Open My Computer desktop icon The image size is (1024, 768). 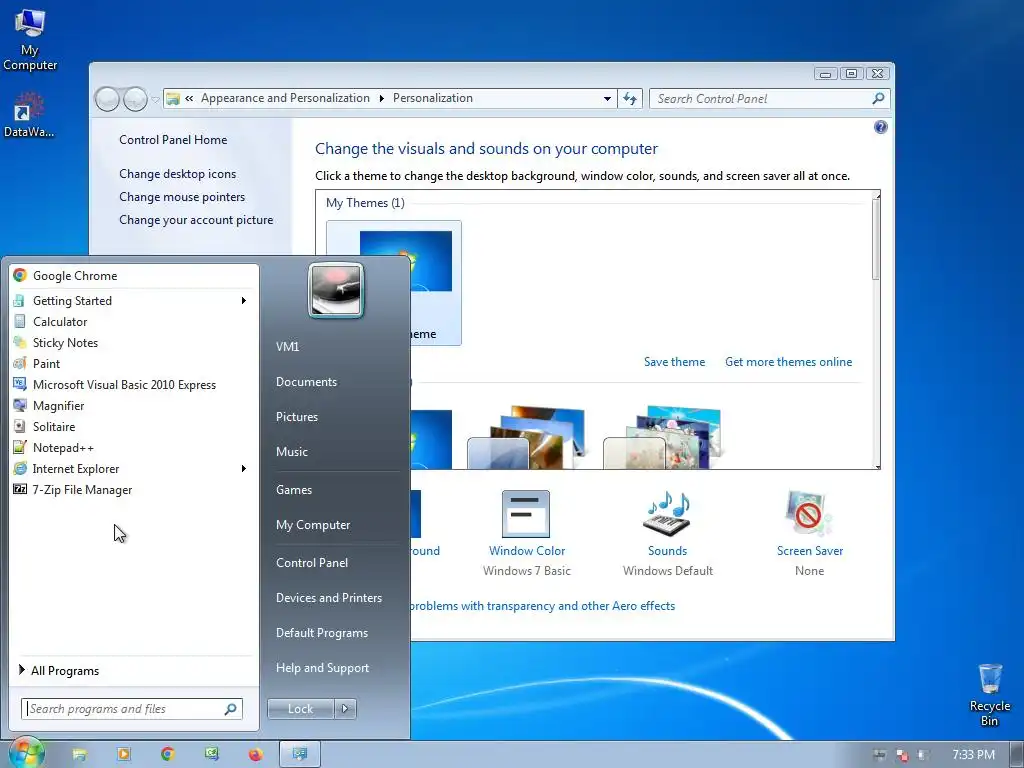(29, 39)
